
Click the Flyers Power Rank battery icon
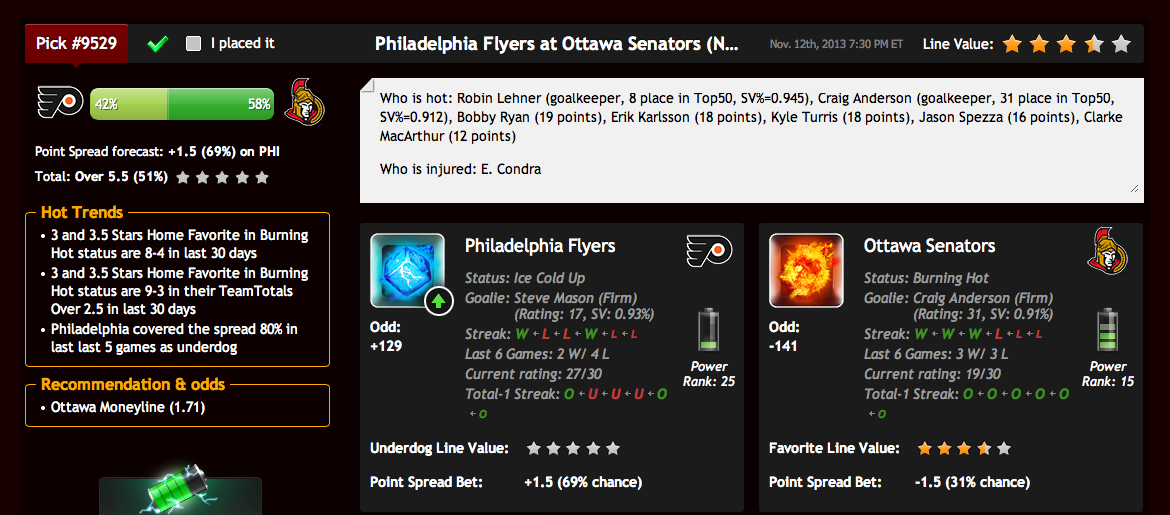(x=708, y=329)
